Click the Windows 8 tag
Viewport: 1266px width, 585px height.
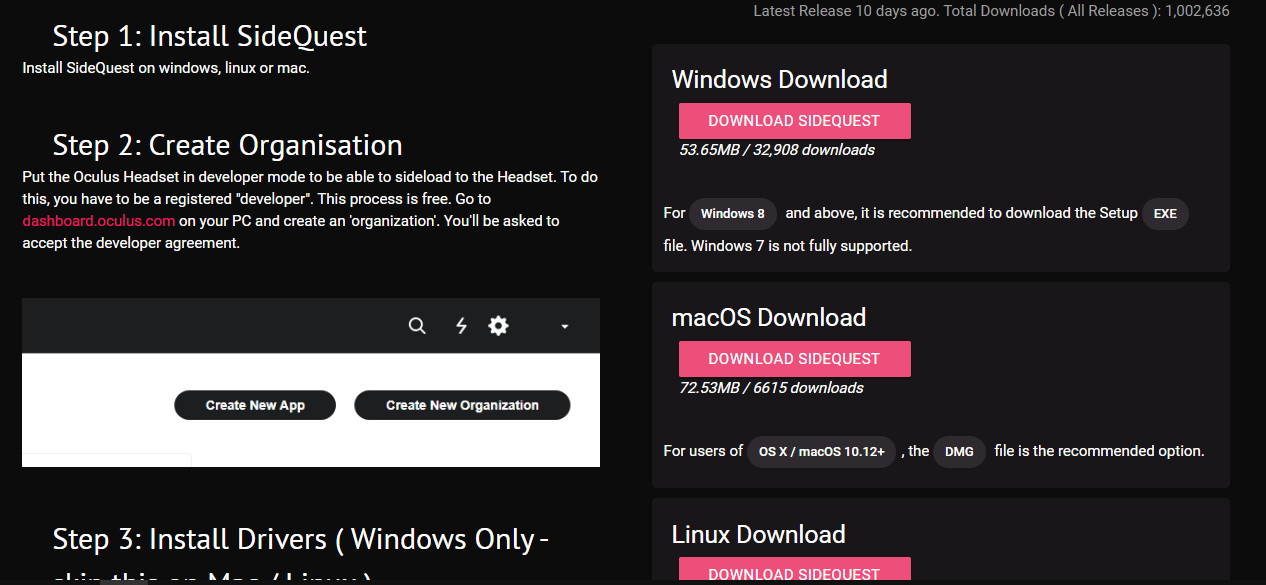732,214
